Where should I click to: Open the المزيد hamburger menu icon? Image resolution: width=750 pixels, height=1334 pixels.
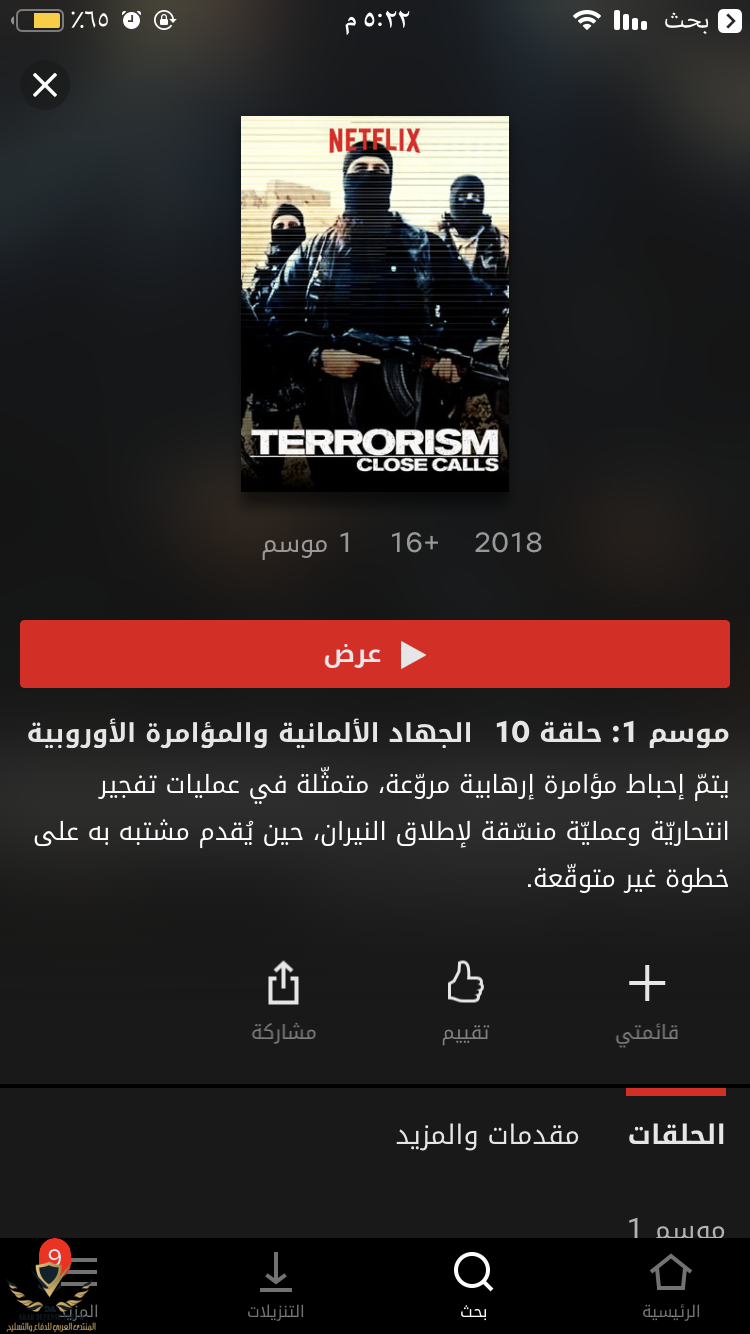[78, 1272]
